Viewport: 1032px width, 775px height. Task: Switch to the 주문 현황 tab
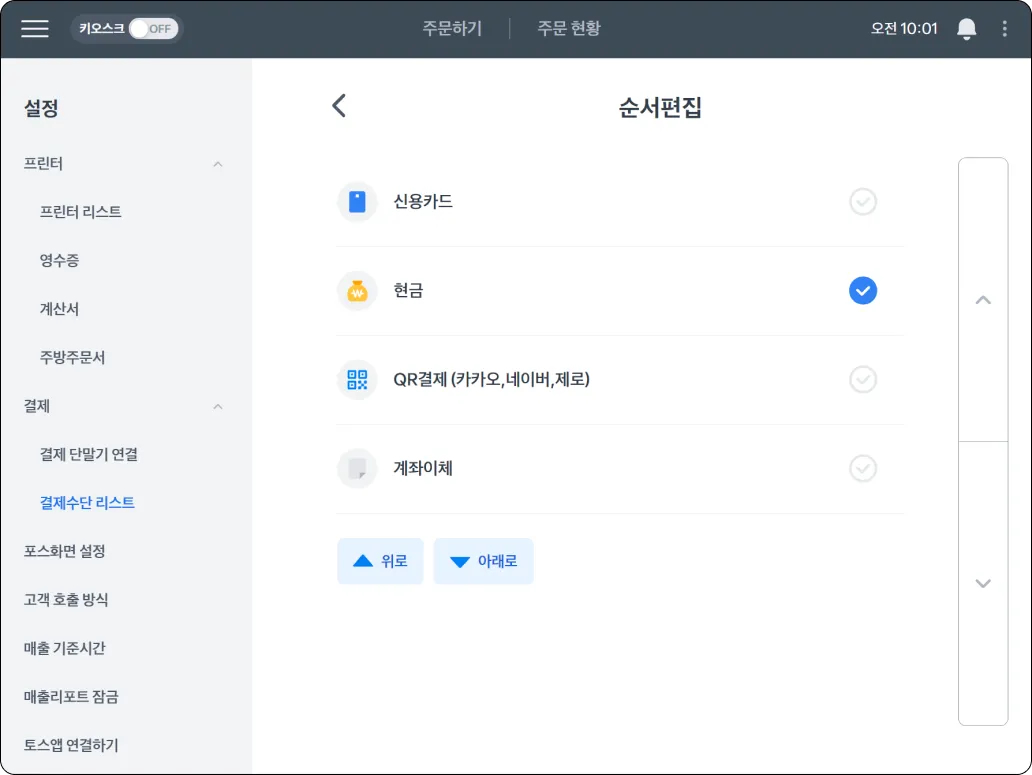(568, 29)
